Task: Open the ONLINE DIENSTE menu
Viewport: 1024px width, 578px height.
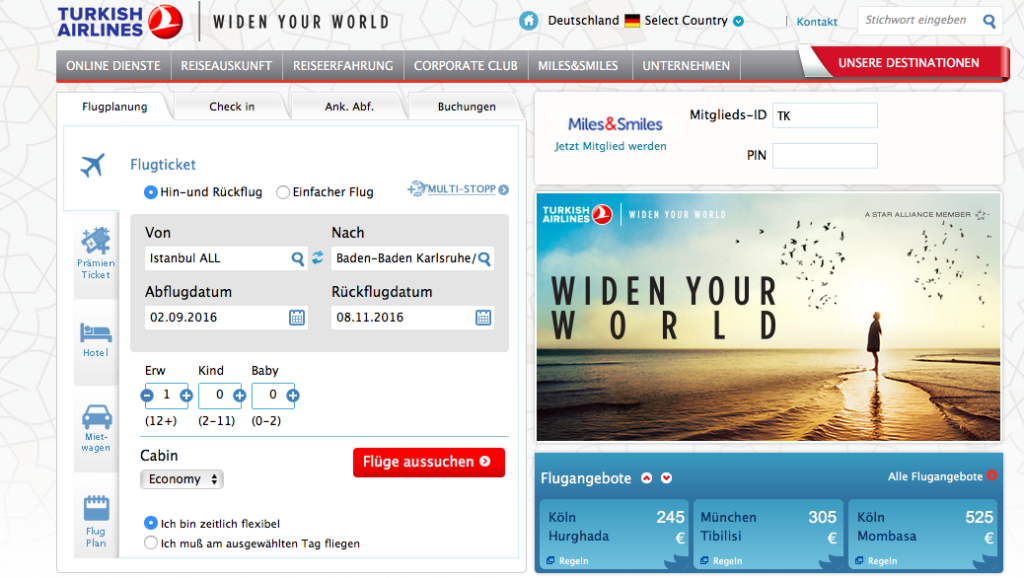Action: click(x=113, y=65)
